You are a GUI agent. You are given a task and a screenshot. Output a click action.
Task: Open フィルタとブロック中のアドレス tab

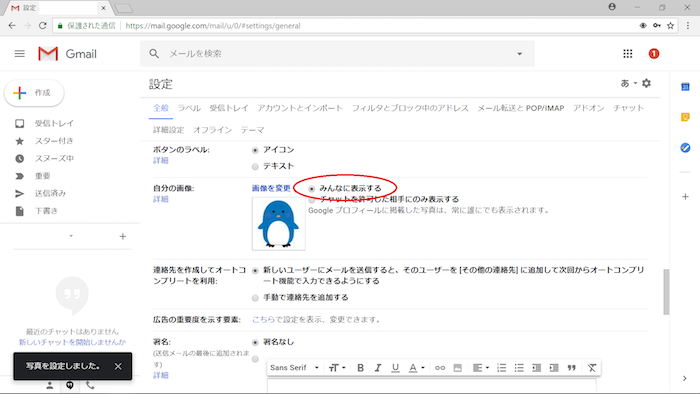410,108
